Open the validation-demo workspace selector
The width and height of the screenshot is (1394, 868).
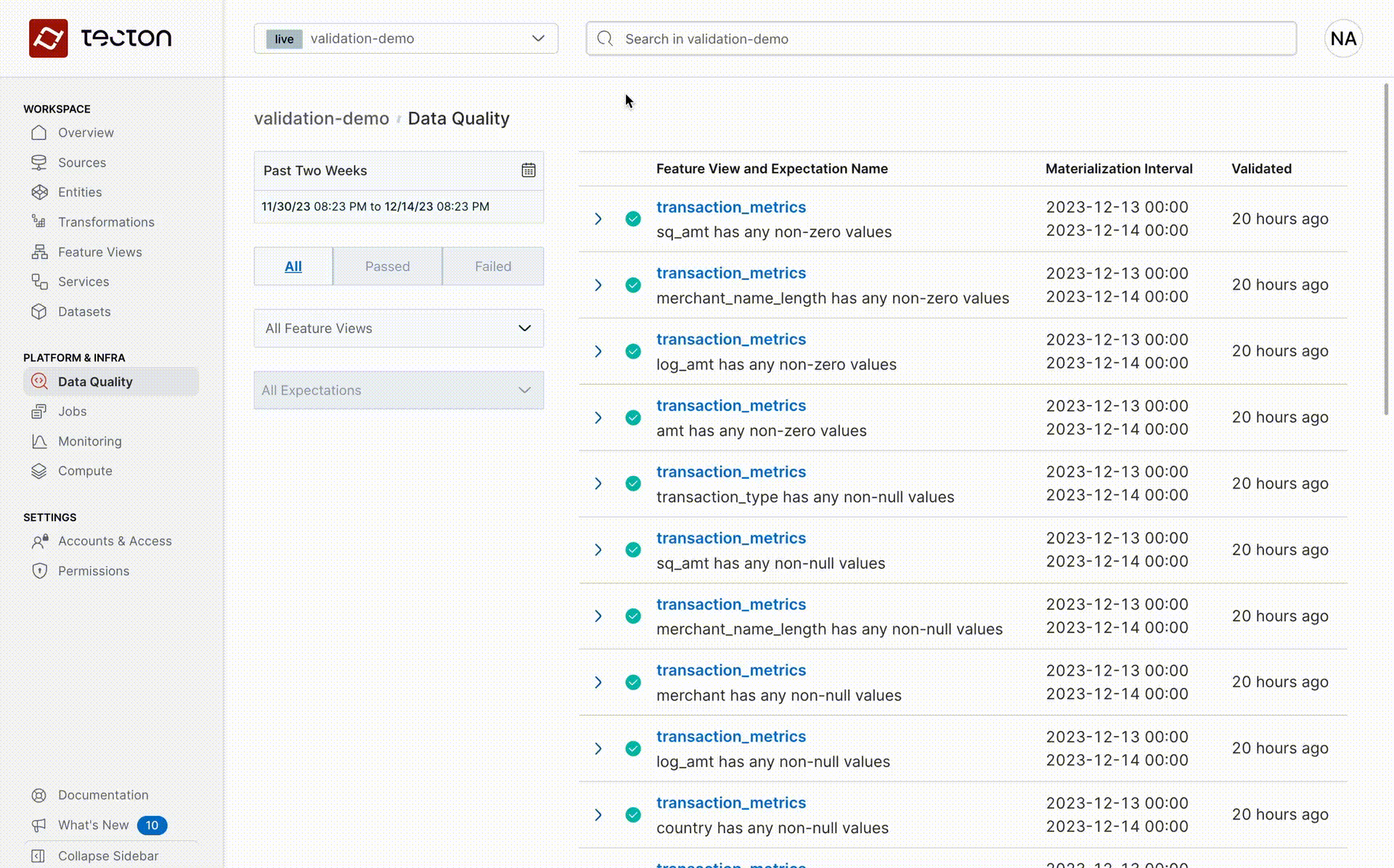pyautogui.click(x=406, y=38)
